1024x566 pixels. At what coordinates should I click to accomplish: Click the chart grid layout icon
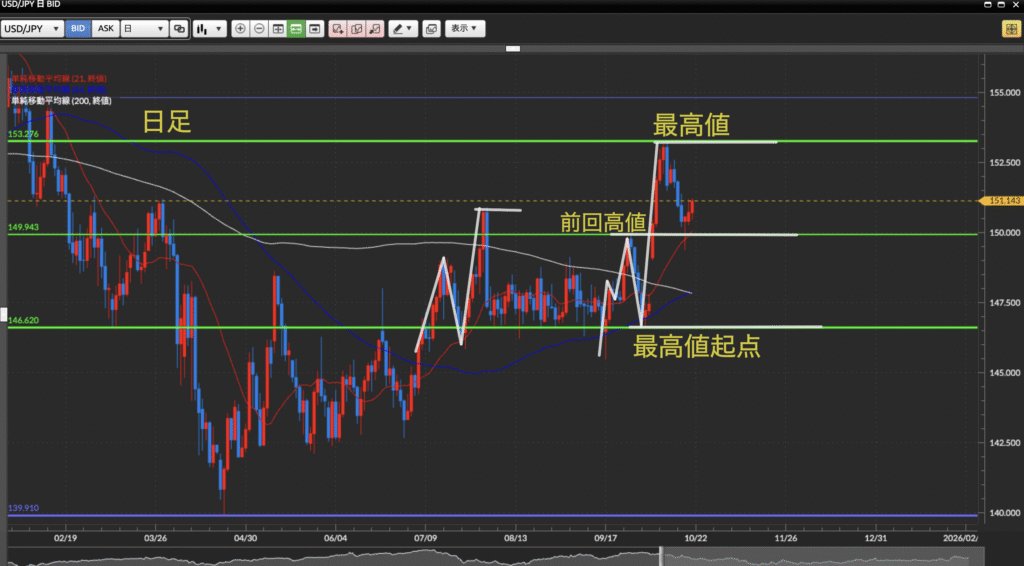[278, 29]
